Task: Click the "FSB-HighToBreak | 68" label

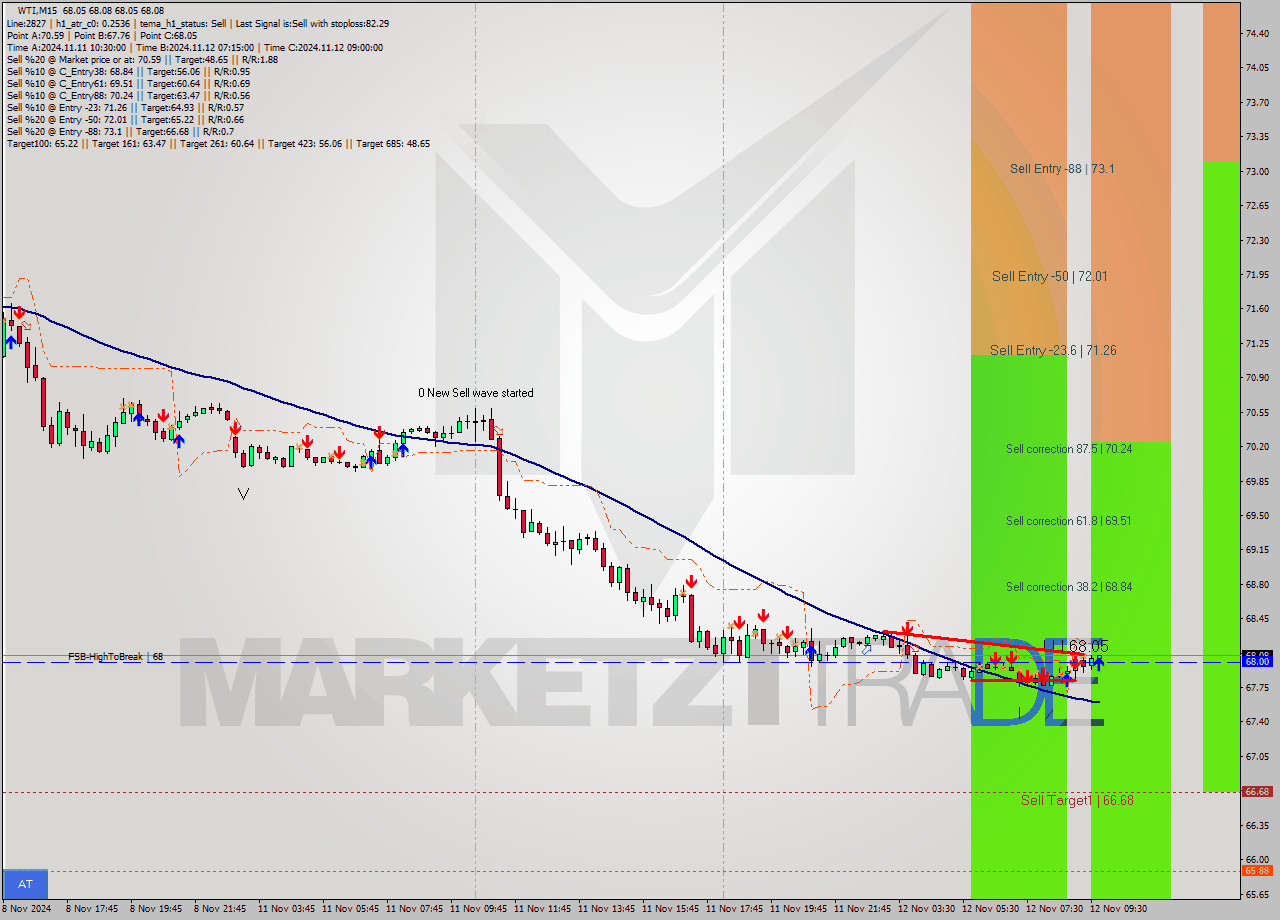Action: pos(116,657)
